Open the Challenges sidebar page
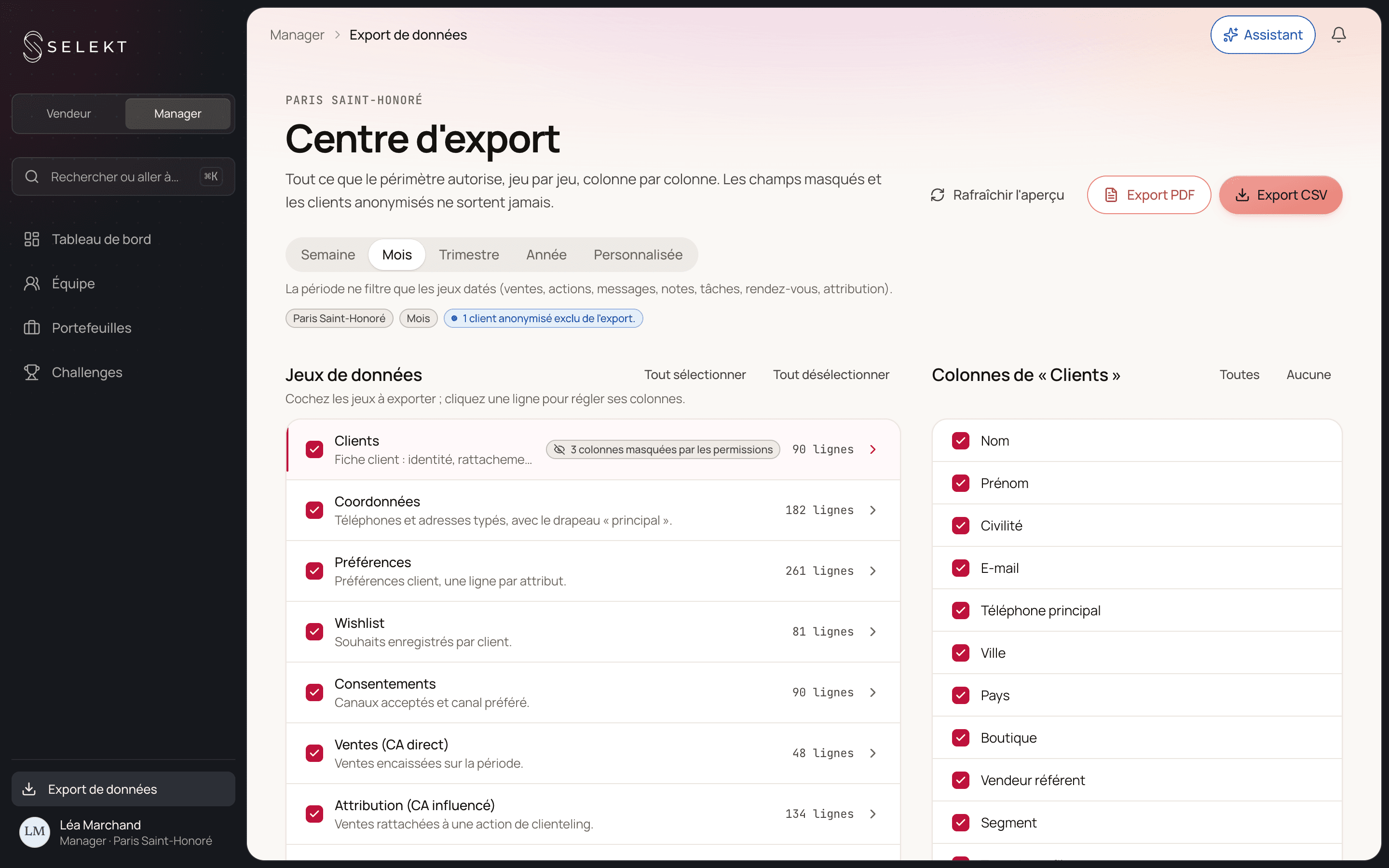 [x=123, y=372]
